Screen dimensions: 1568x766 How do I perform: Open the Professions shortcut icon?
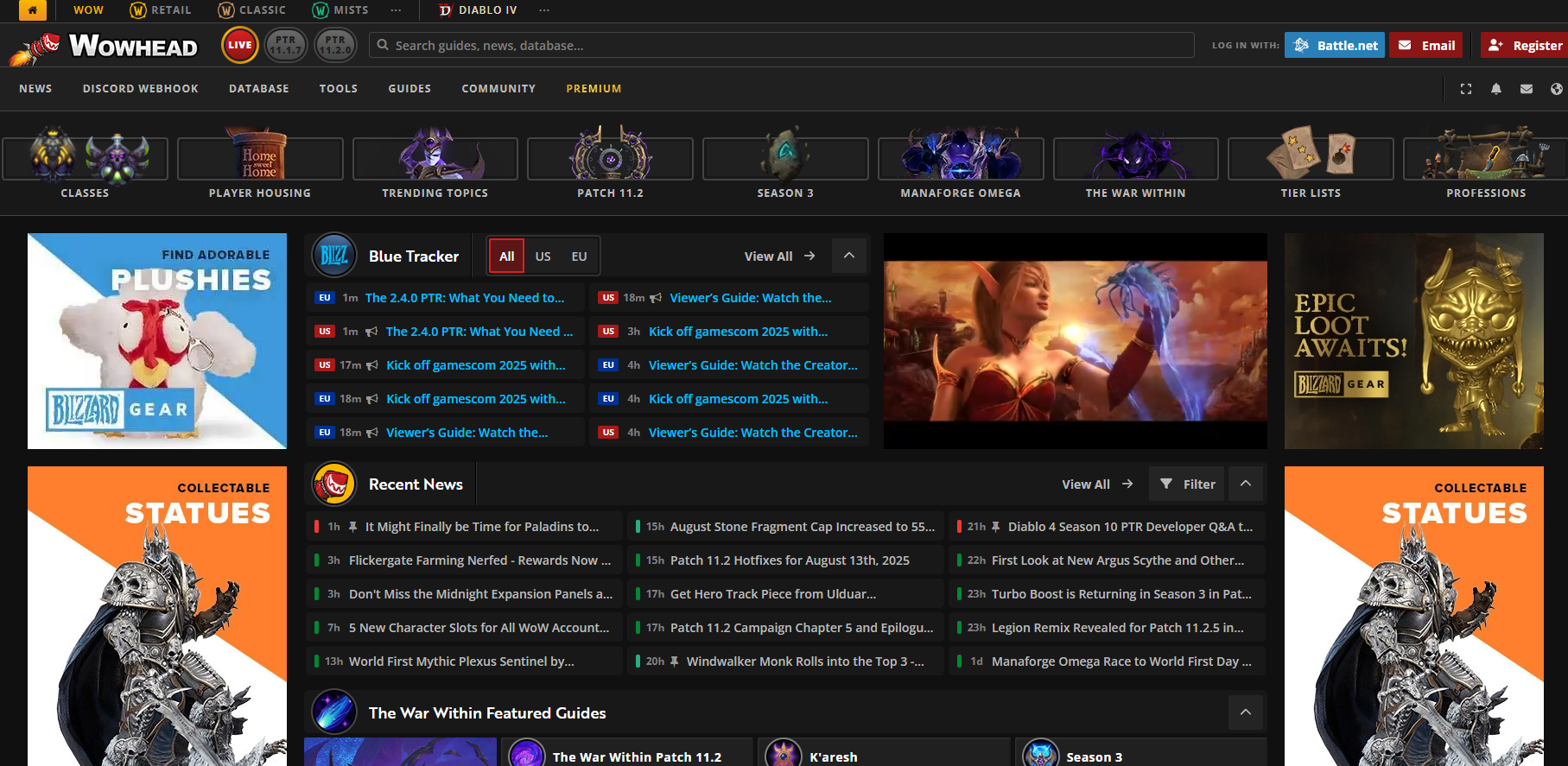(1486, 154)
